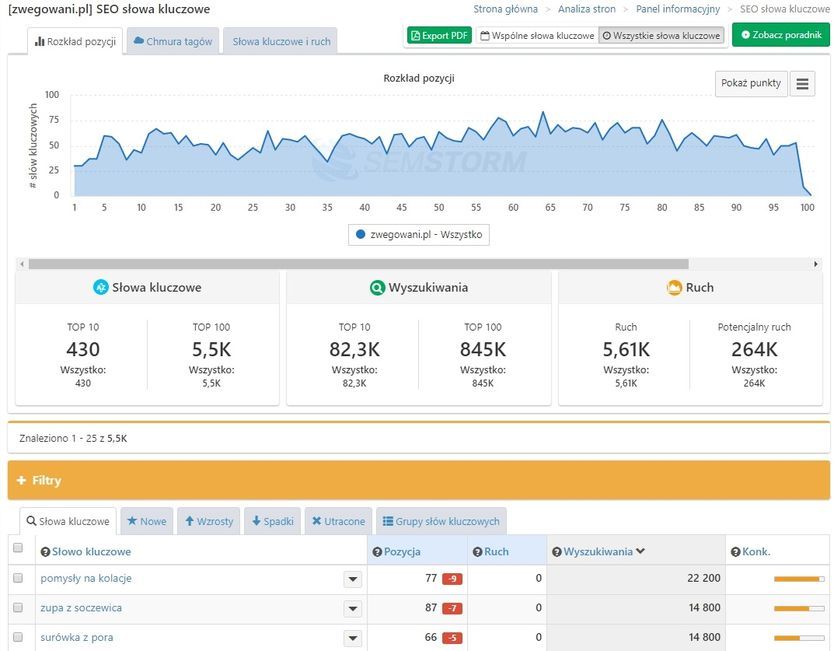Click the Słowa kluczowe summary panel icon
Screen dimensions: 834x651
tap(100, 288)
